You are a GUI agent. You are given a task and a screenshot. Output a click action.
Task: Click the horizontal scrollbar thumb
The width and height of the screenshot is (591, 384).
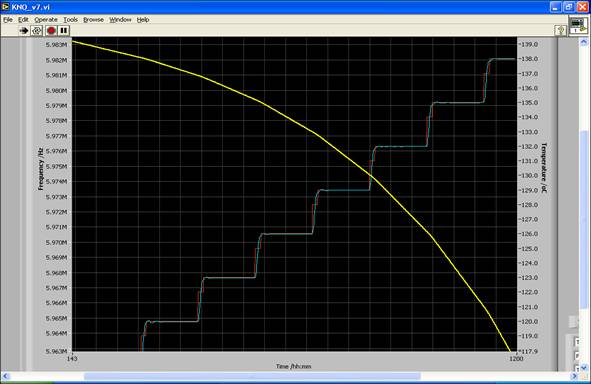pyautogui.click(x=252, y=376)
